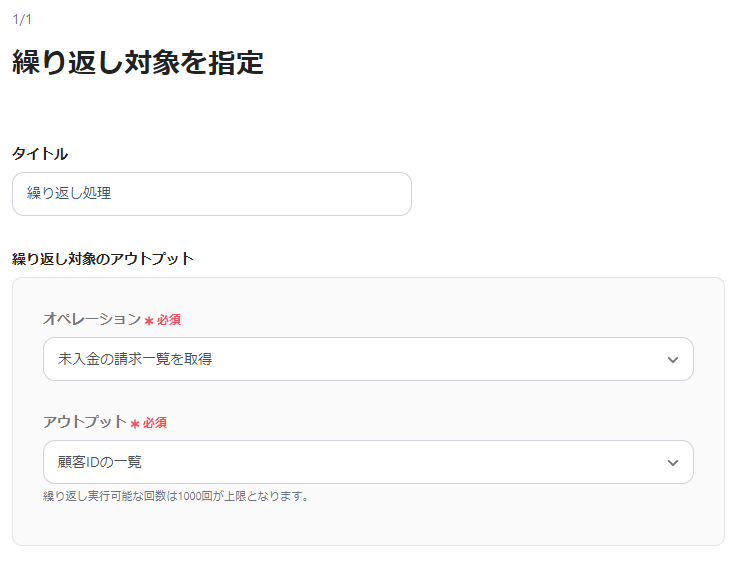
Task: Click empty space at the bottom of the gray panel
Action: pos(368,525)
